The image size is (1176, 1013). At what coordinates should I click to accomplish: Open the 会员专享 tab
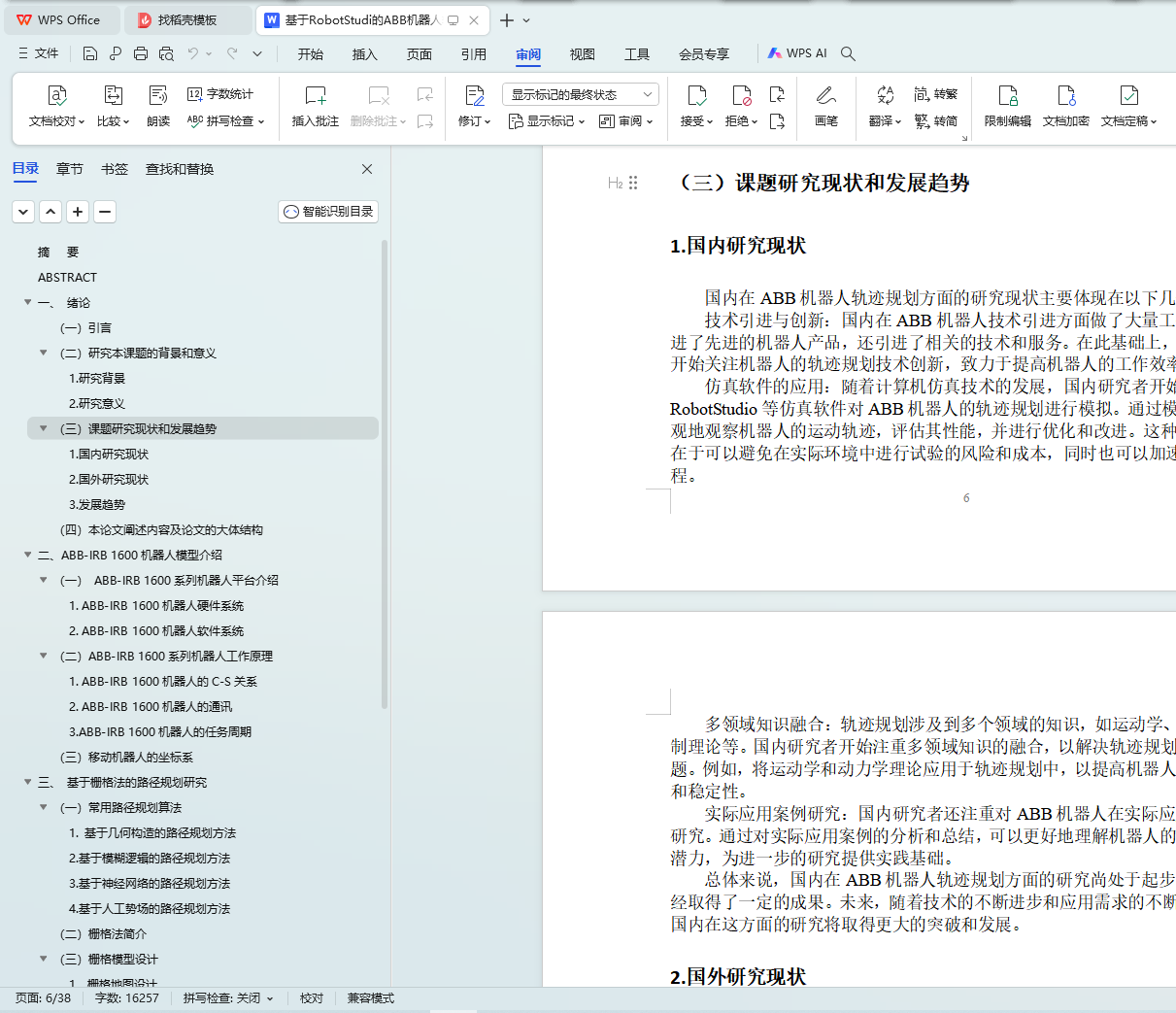click(x=704, y=54)
